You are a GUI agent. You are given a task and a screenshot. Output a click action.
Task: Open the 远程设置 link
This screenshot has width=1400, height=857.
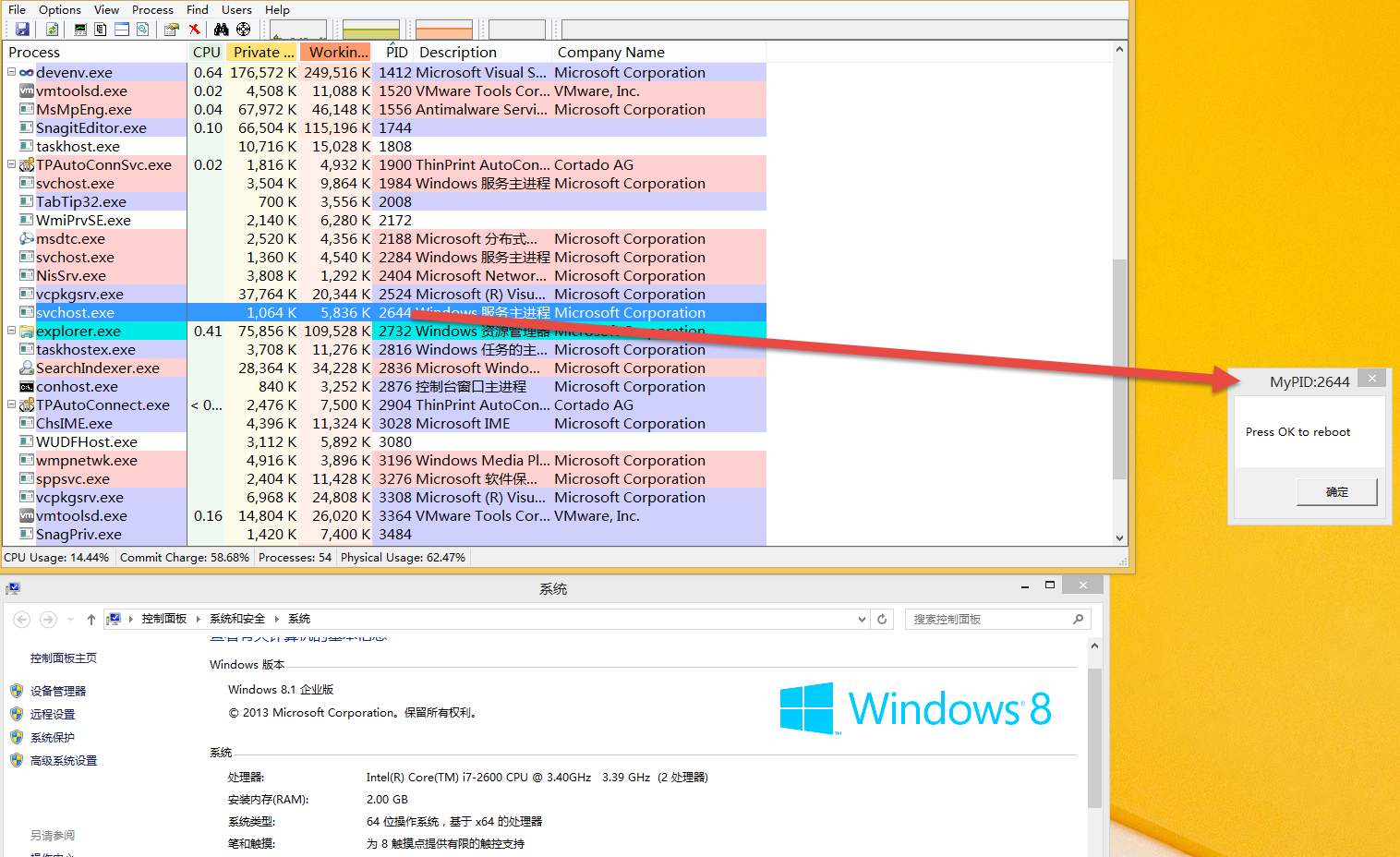(53, 714)
